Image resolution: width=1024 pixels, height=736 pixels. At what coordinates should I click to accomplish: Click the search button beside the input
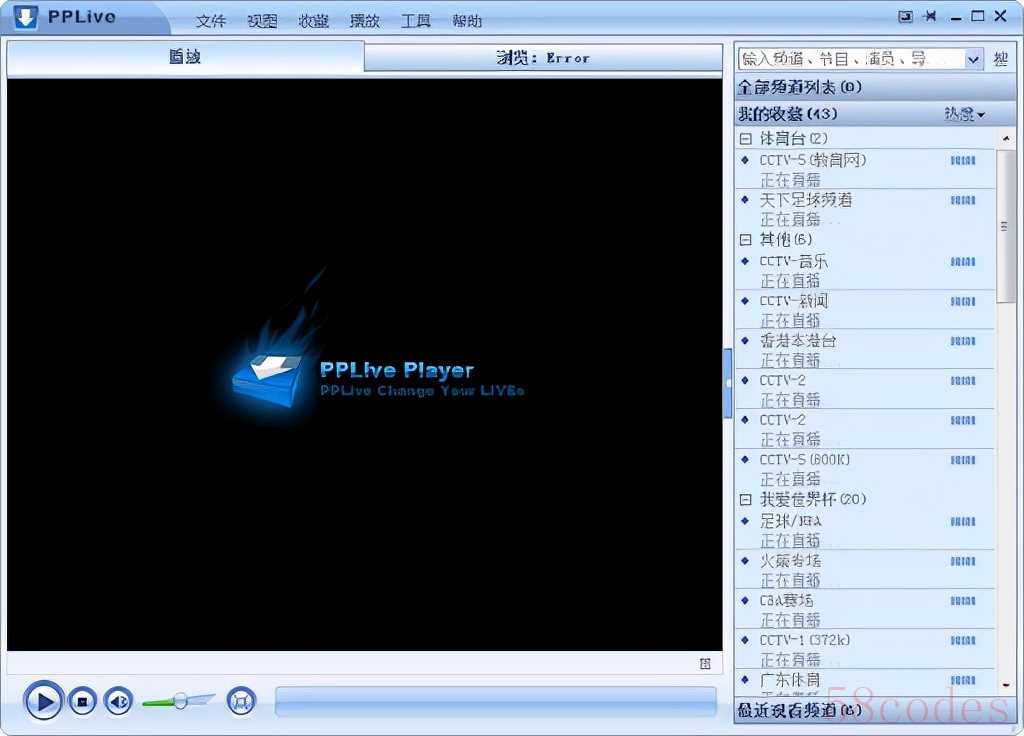pyautogui.click(x=1000, y=59)
